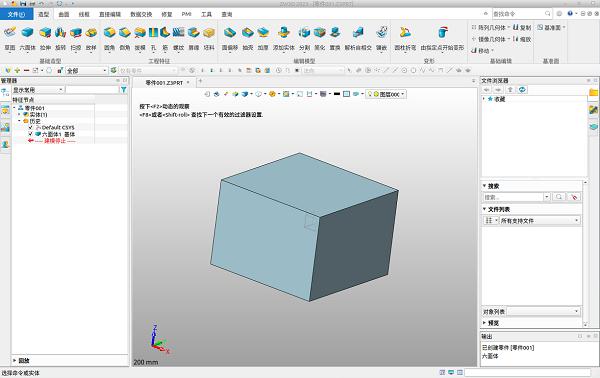This screenshot has width=600, height=378.
Task: Click the 阵列几何体 (pattern geometry) button
Action: [491, 28]
